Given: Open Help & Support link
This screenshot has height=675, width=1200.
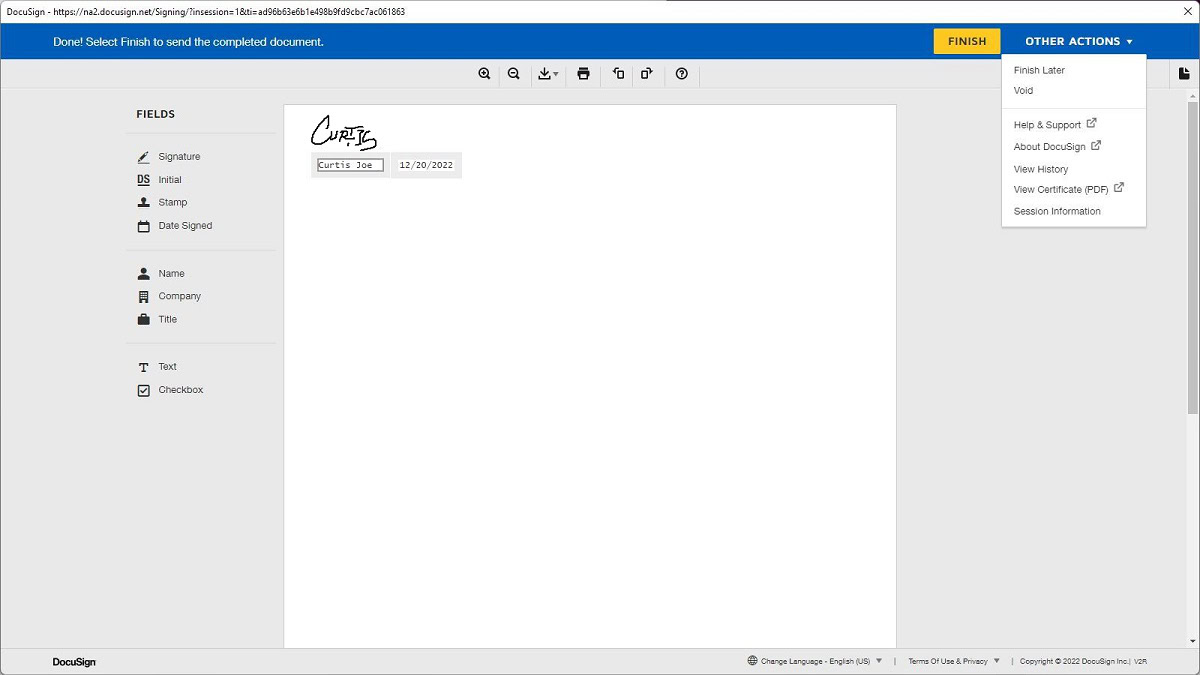Looking at the screenshot, I should click(x=1047, y=125).
